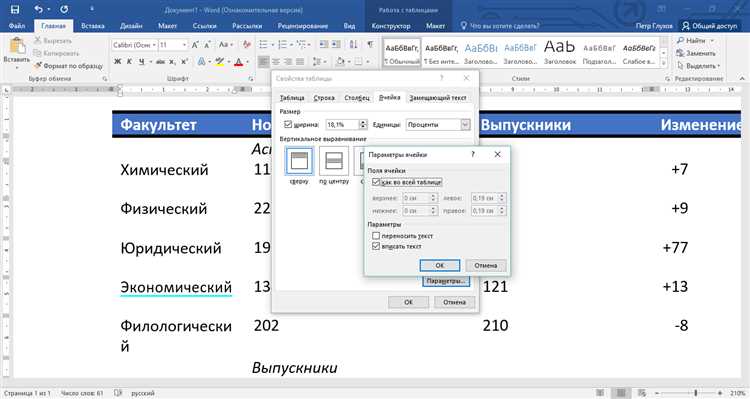
Task: Apply superscript x² formatting
Action: [x=184, y=62]
